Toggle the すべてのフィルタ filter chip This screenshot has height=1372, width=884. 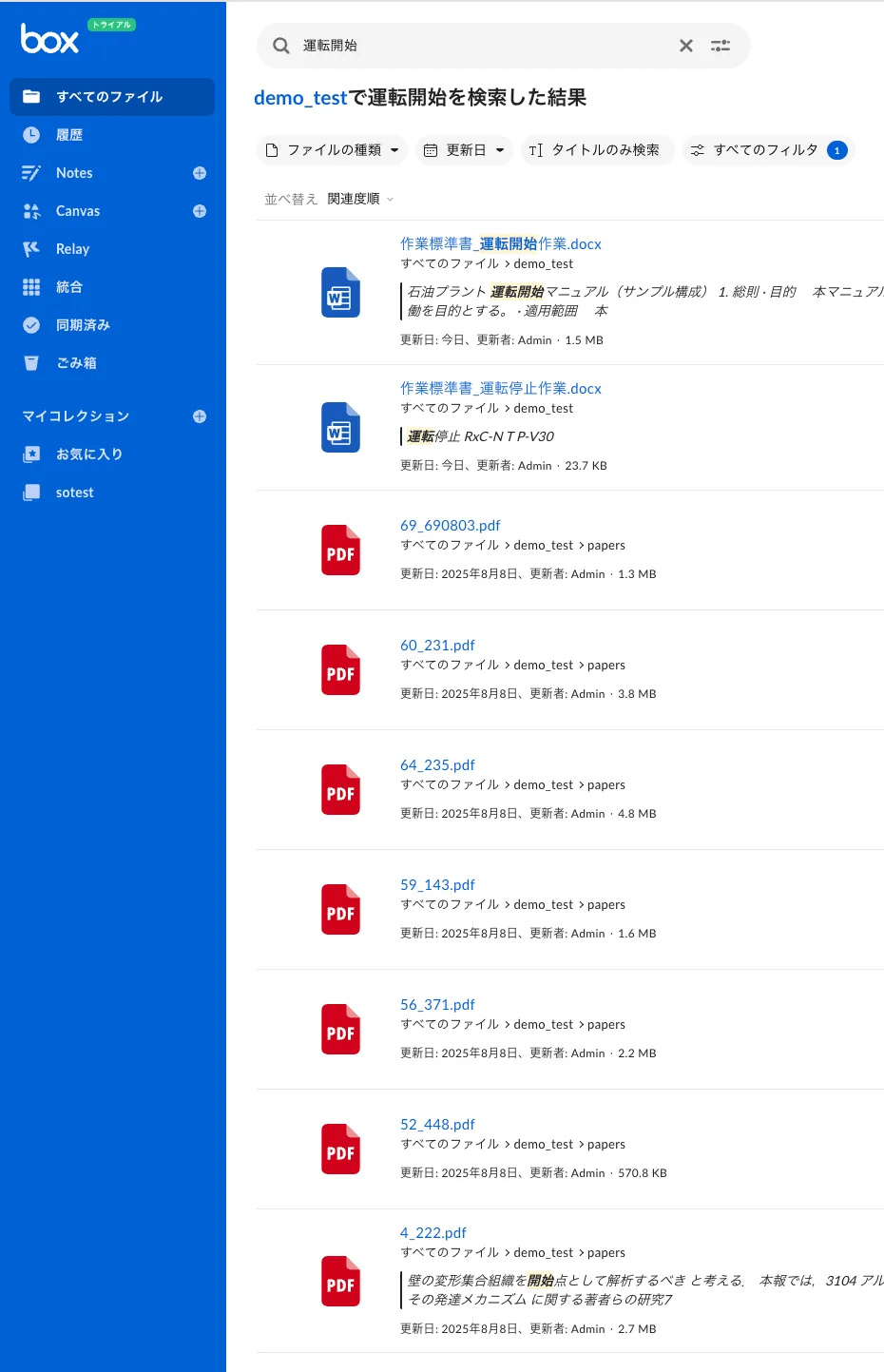point(768,149)
